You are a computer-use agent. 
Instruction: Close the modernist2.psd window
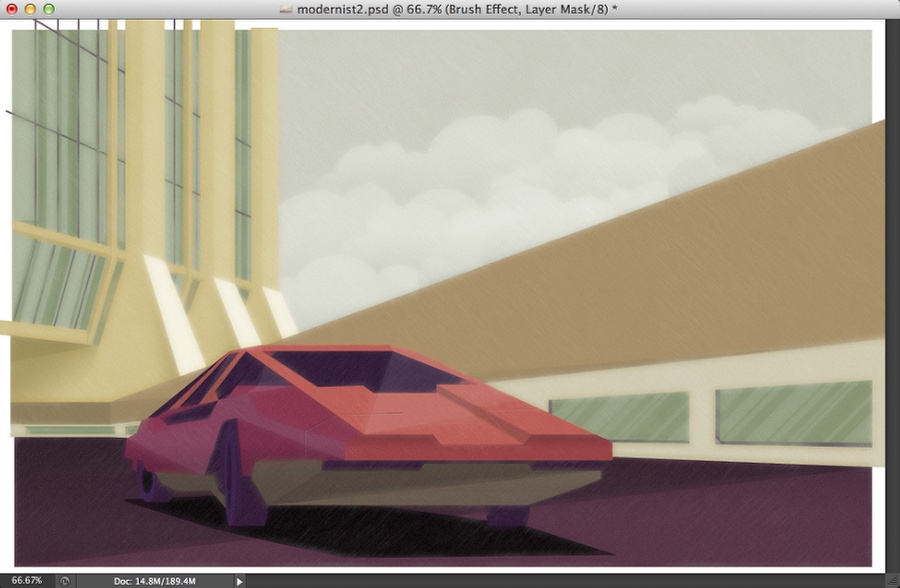pos(11,9)
